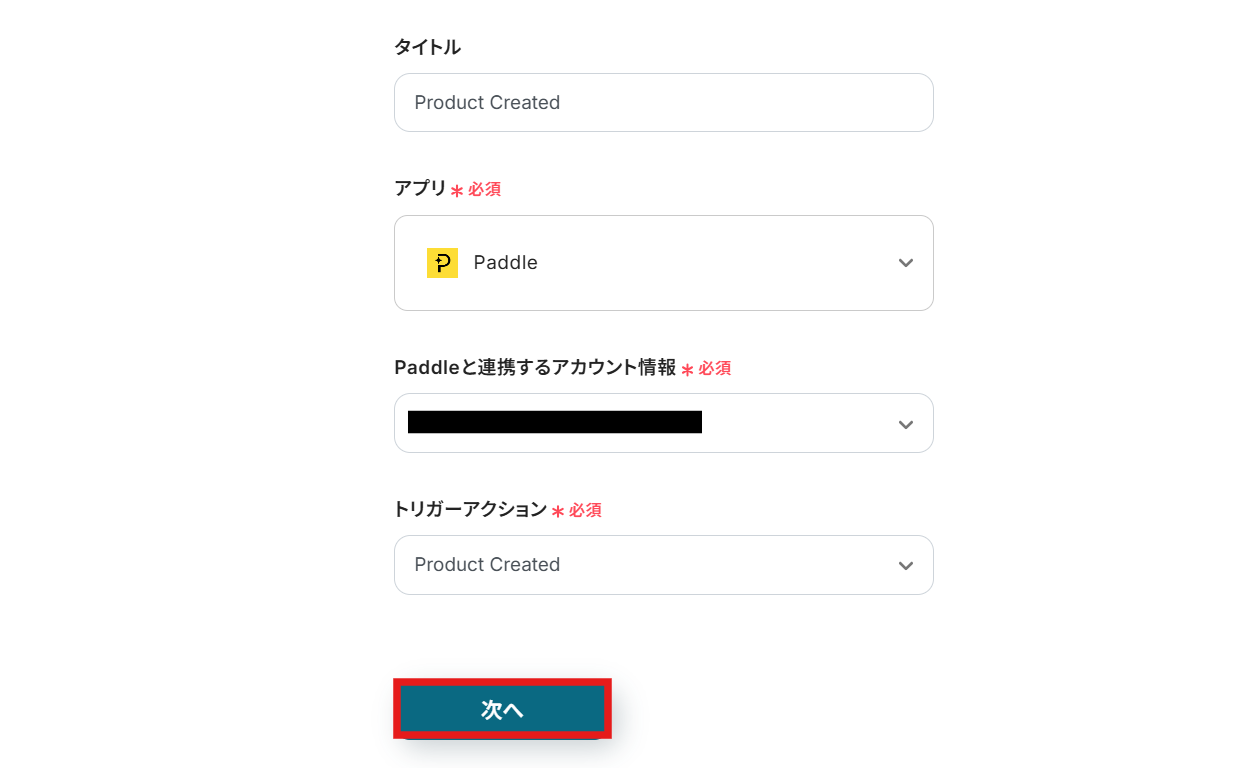Click the red asterisk beside the account info label

pyautogui.click(x=687, y=370)
